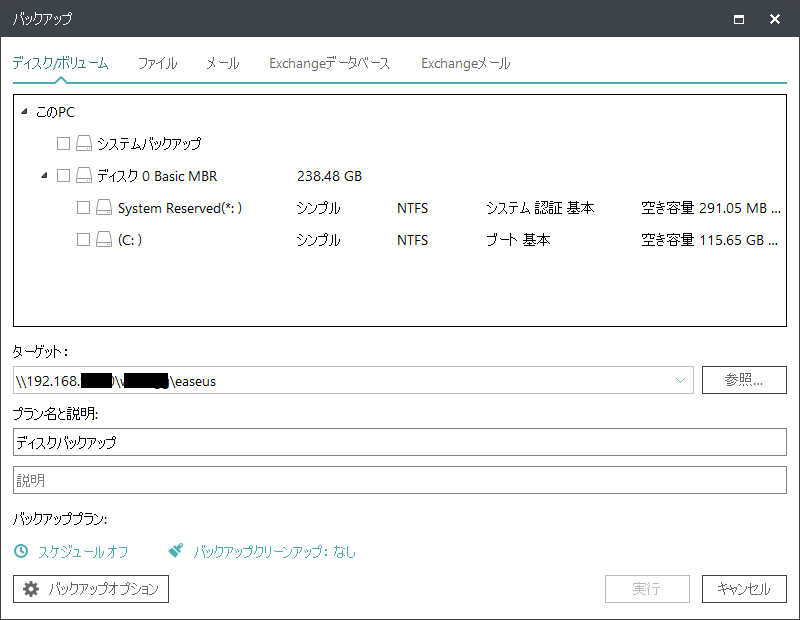Click the disk icon for ディスク 0 Basic MBR
Image resolution: width=800 pixels, height=620 pixels.
(x=84, y=176)
